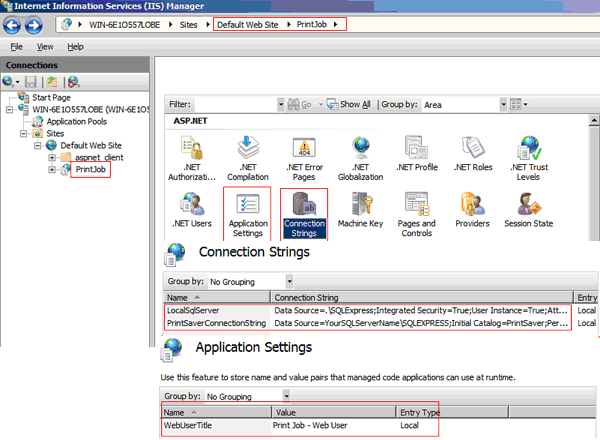Select the aspnet_client folder
Viewport: 600px width, 440px height.
coord(99,158)
